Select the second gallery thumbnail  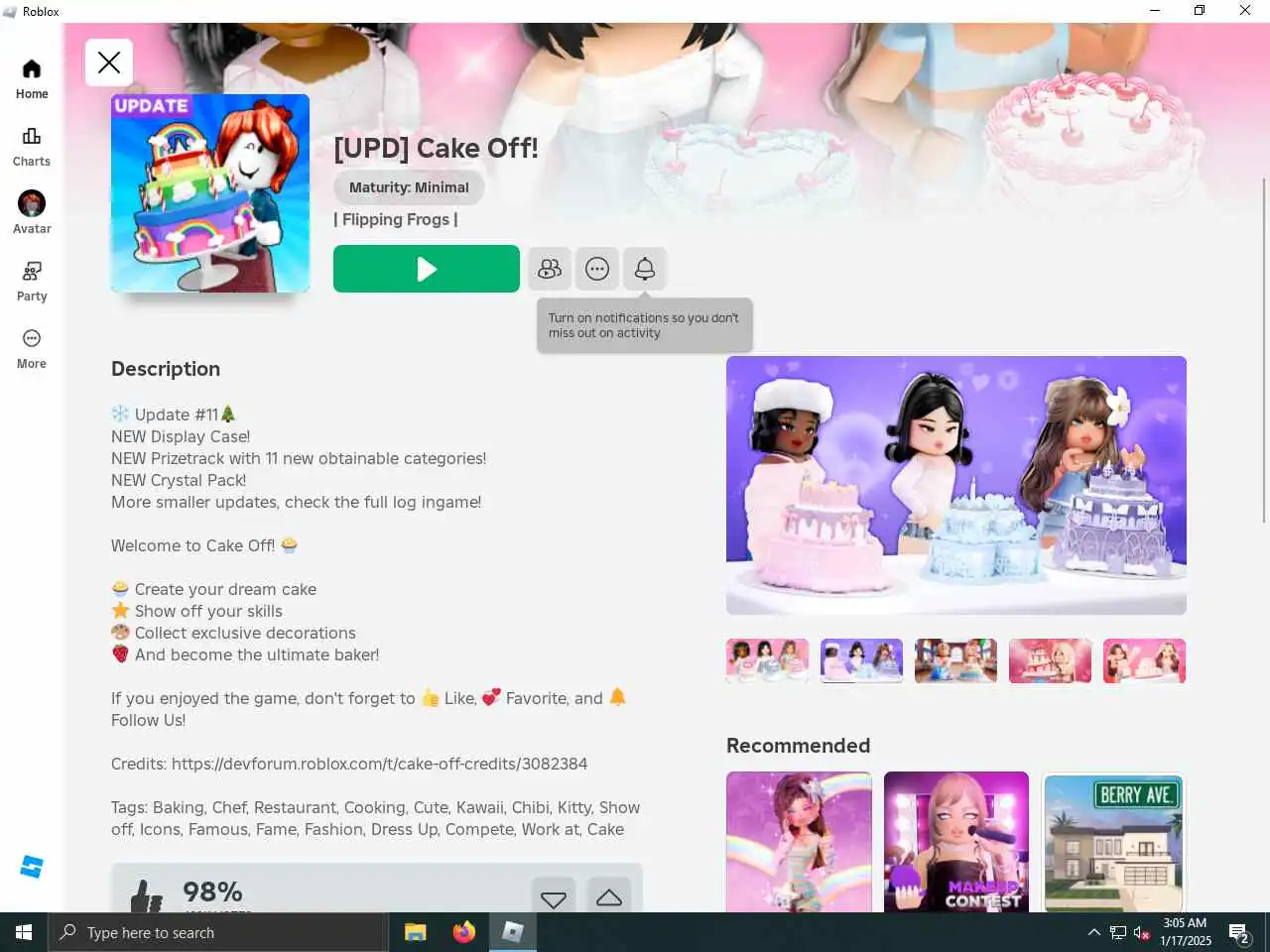pos(862,660)
